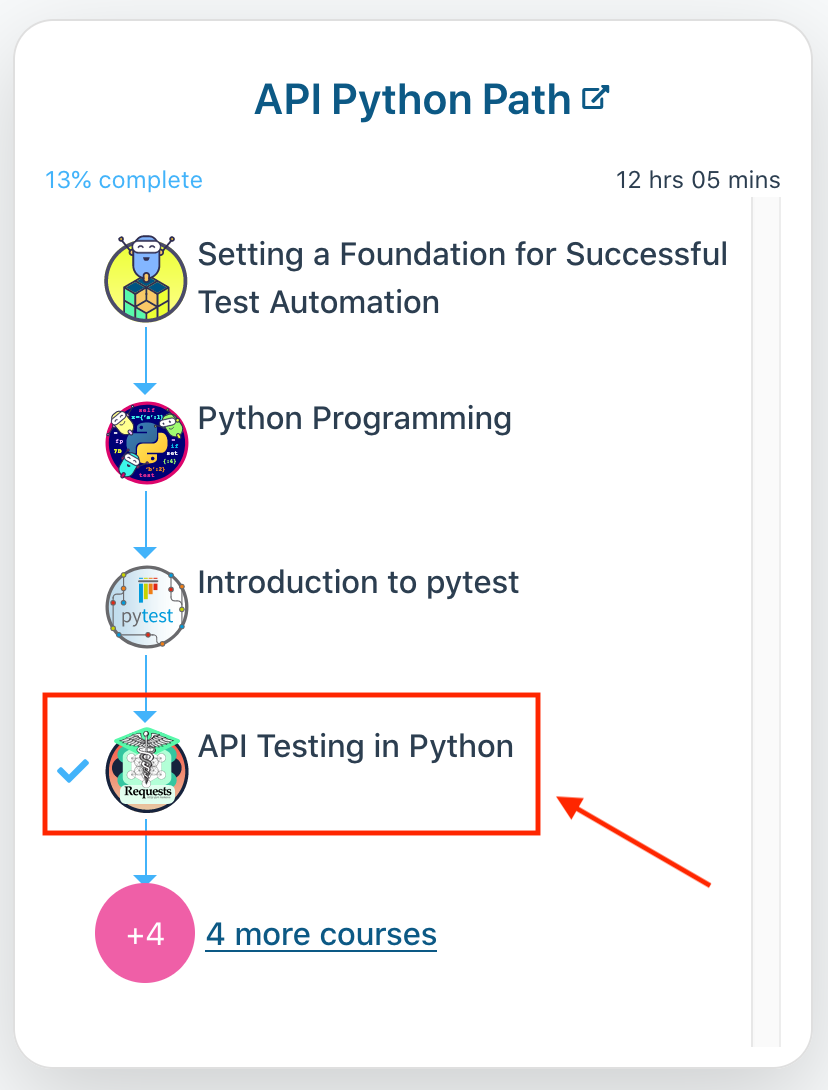Click the arrow connector below the robot icon
The height and width of the screenshot is (1090, 828).
145,360
